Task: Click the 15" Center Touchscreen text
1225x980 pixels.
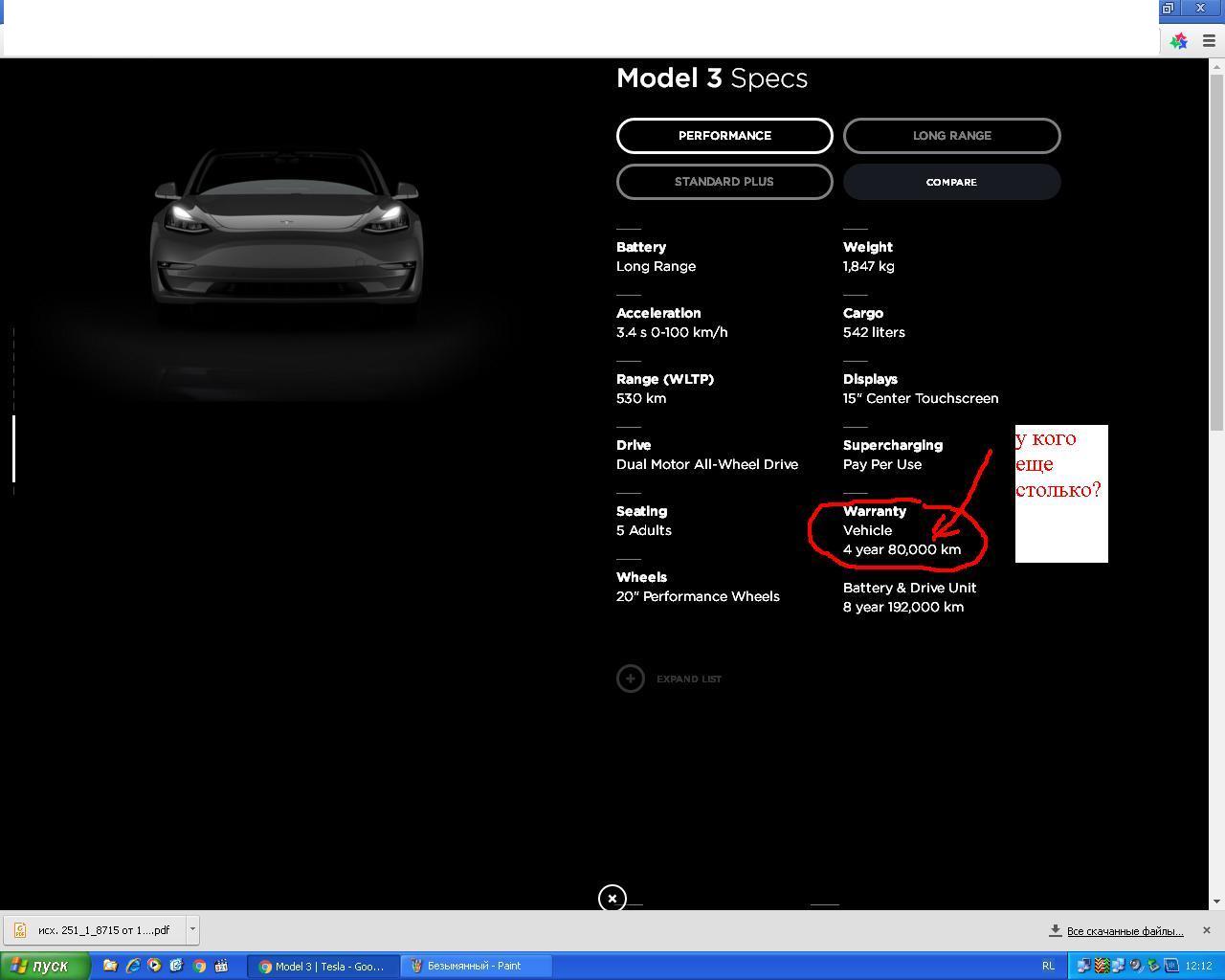Action: click(921, 398)
